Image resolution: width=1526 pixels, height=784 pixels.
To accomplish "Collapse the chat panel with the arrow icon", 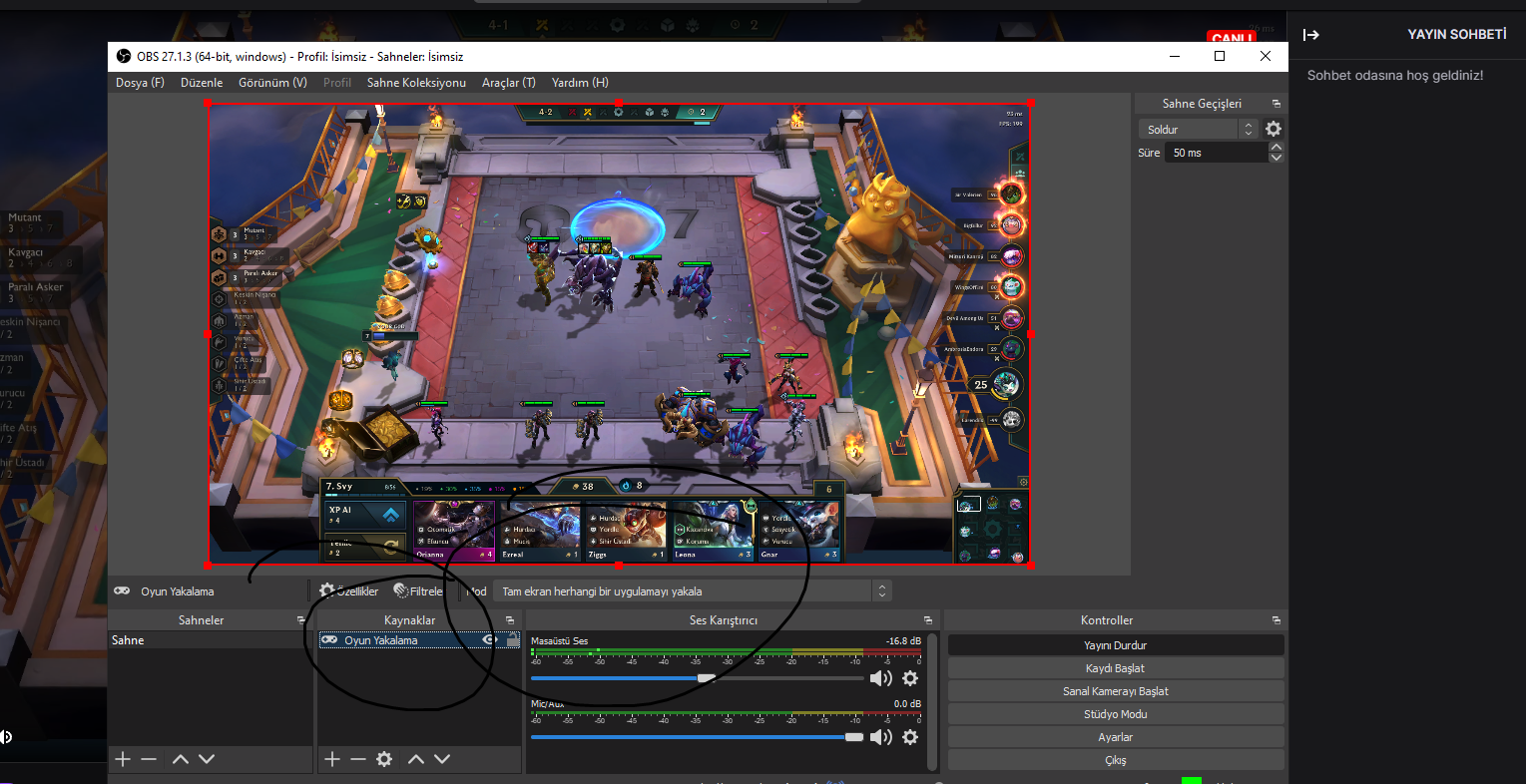I will [1311, 35].
